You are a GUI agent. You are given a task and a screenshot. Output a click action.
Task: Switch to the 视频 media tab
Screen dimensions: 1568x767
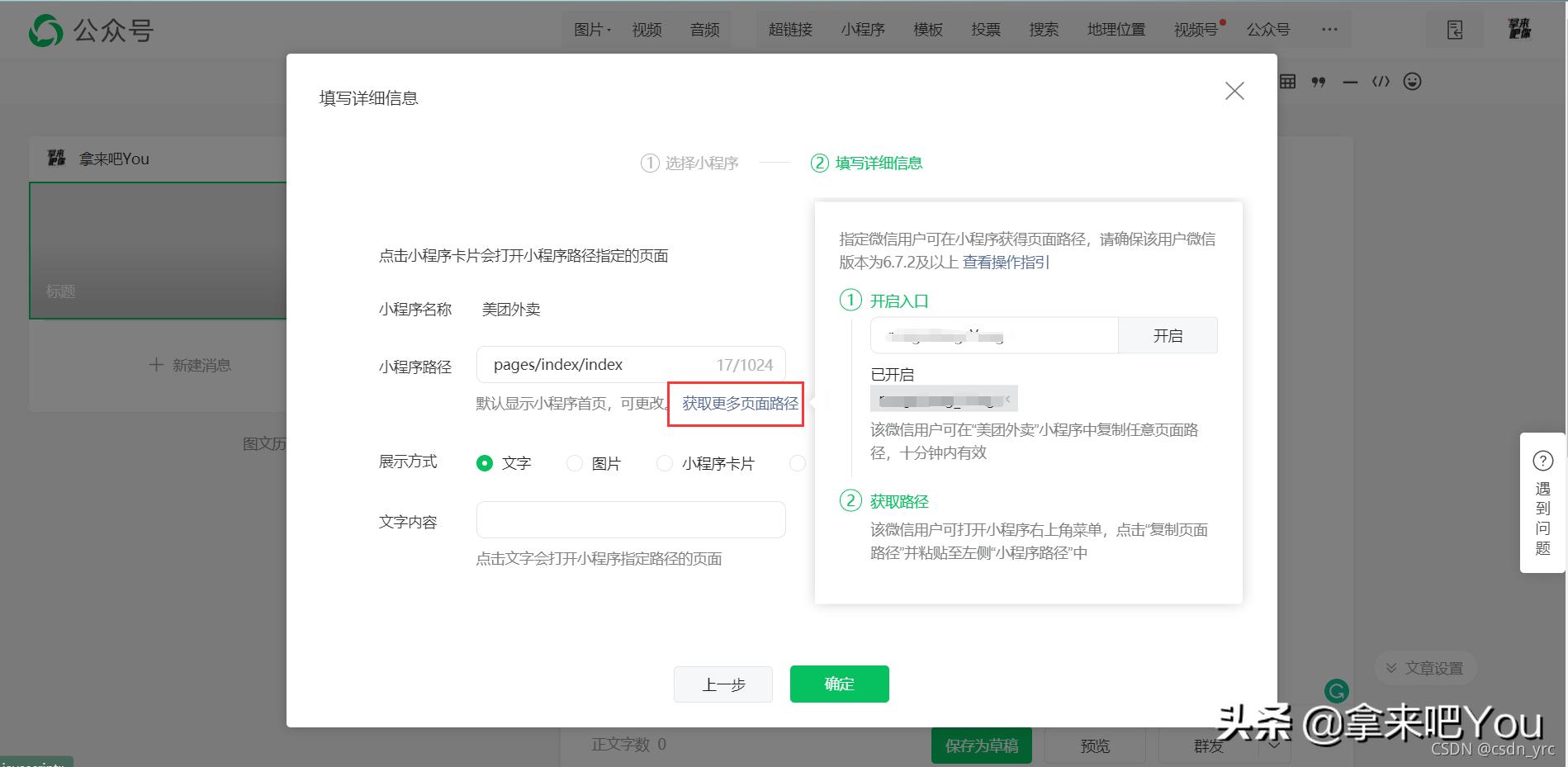[x=647, y=30]
